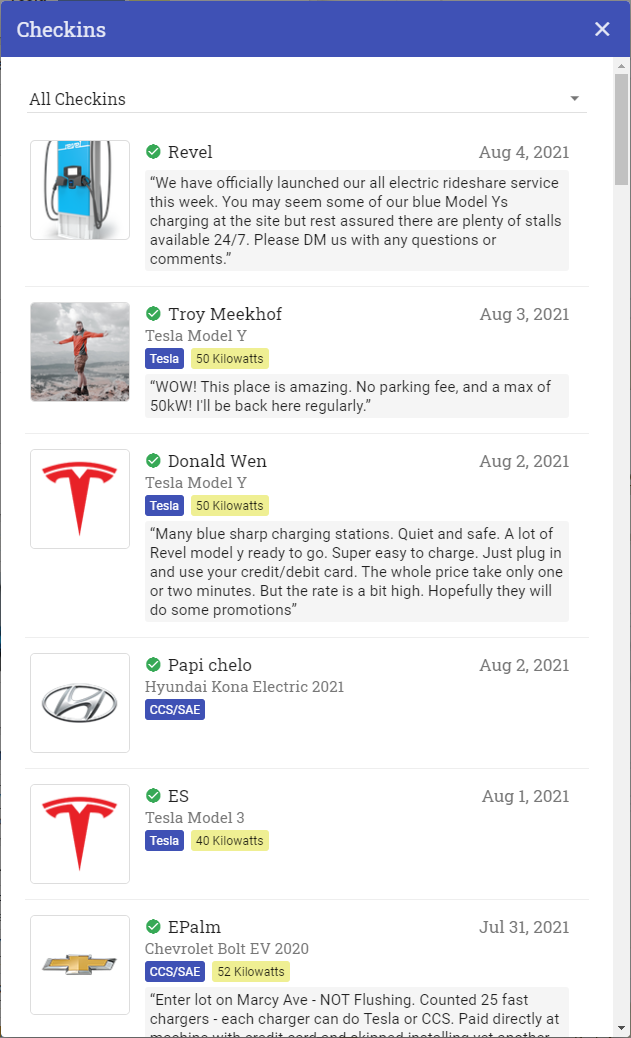Click the green checkmark beside EPalm

click(153, 926)
